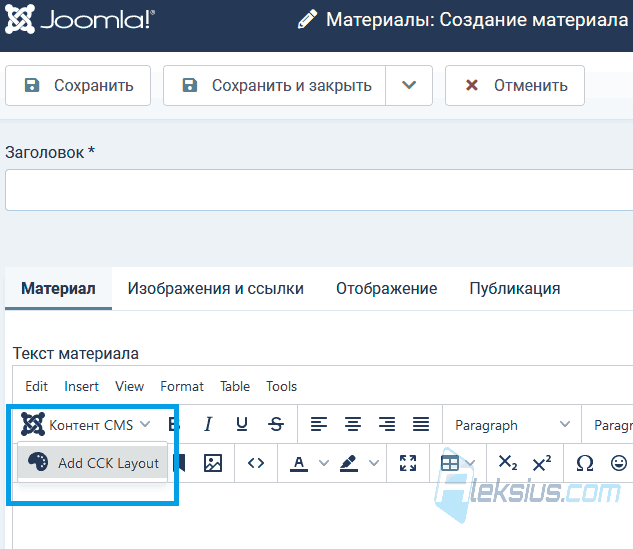Apply superscript formatting
Image resolution: width=633 pixels, height=549 pixels.
coord(541,463)
